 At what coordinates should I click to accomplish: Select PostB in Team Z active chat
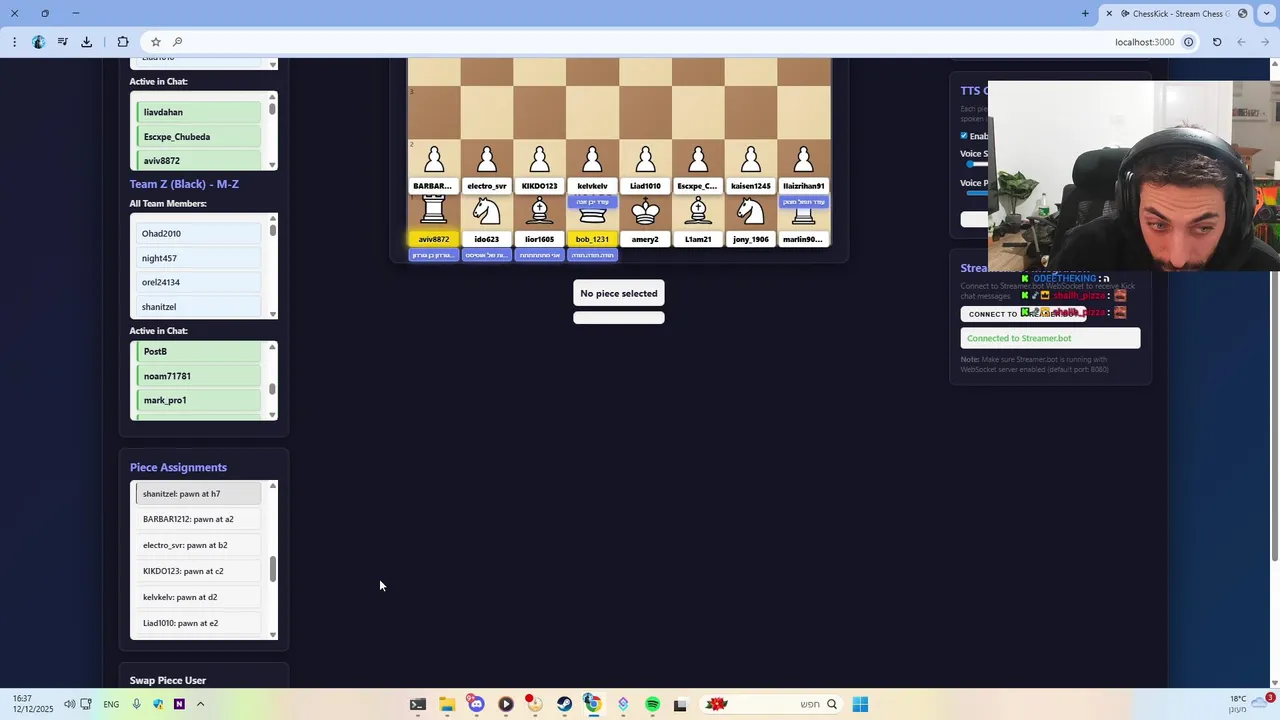198,352
